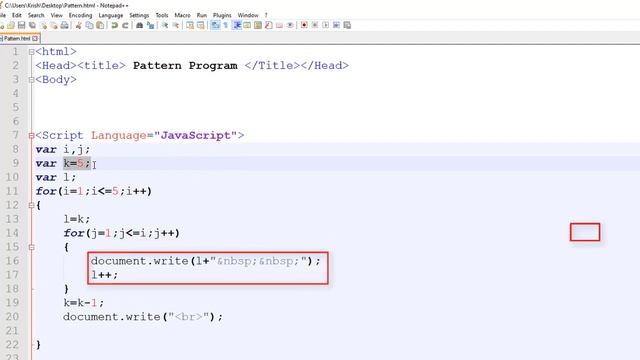The height and width of the screenshot is (360, 640).
Task: Click the "k=5;" highlighted text
Action: [x=77, y=163]
